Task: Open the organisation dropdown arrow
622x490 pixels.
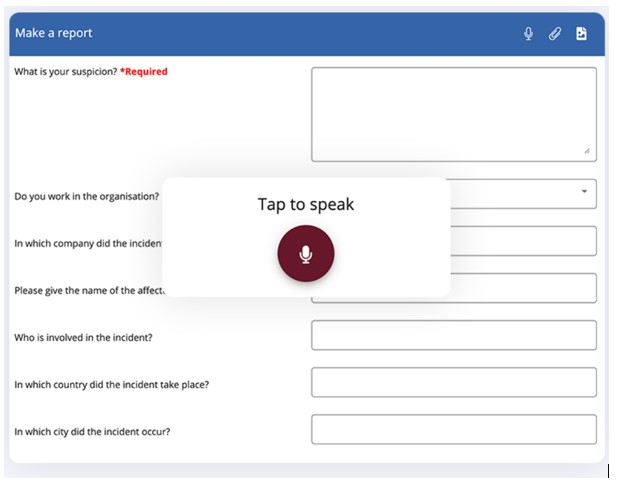Action: 583,191
